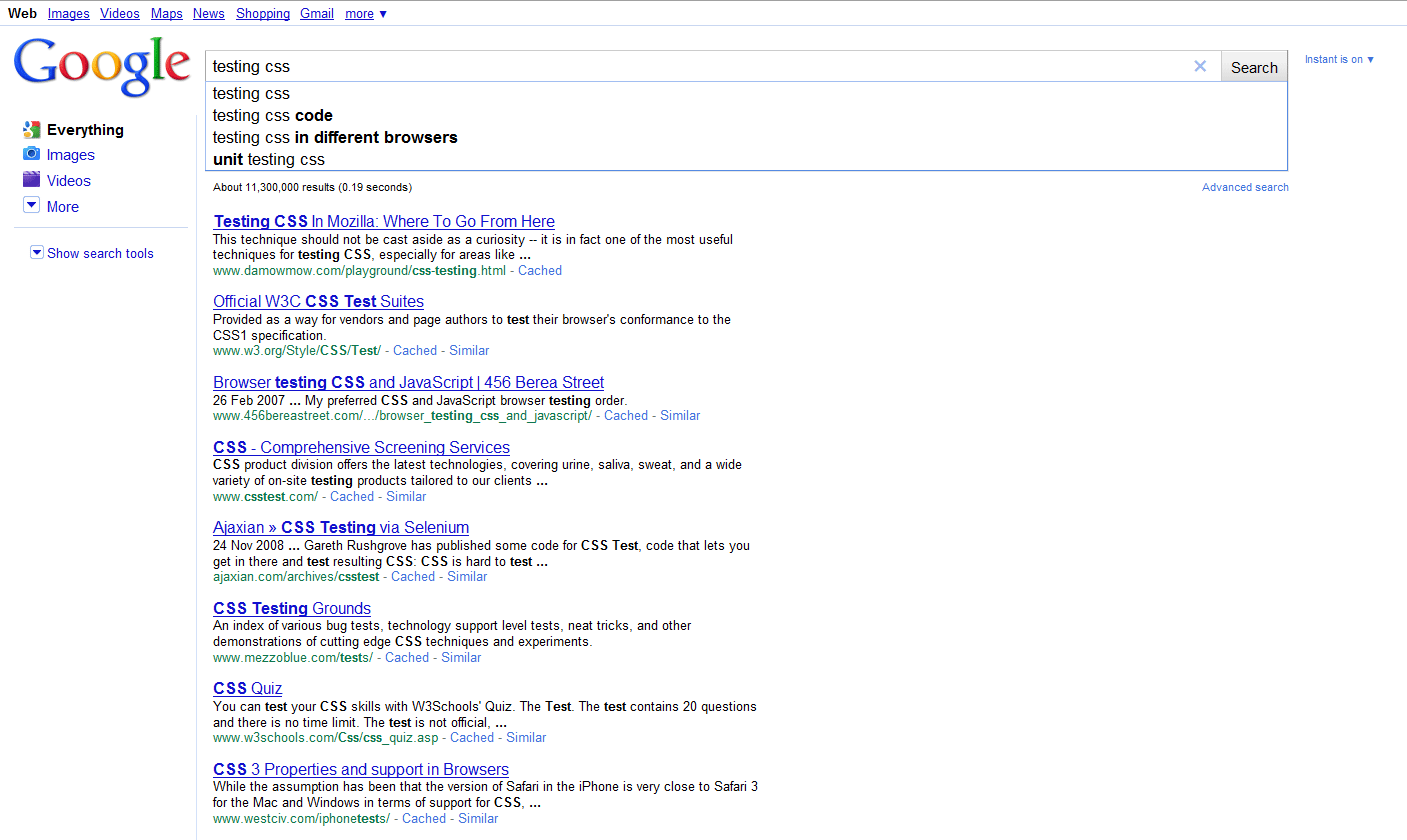Click the Google logo
Image resolution: width=1407 pixels, height=840 pixels.
click(x=102, y=66)
